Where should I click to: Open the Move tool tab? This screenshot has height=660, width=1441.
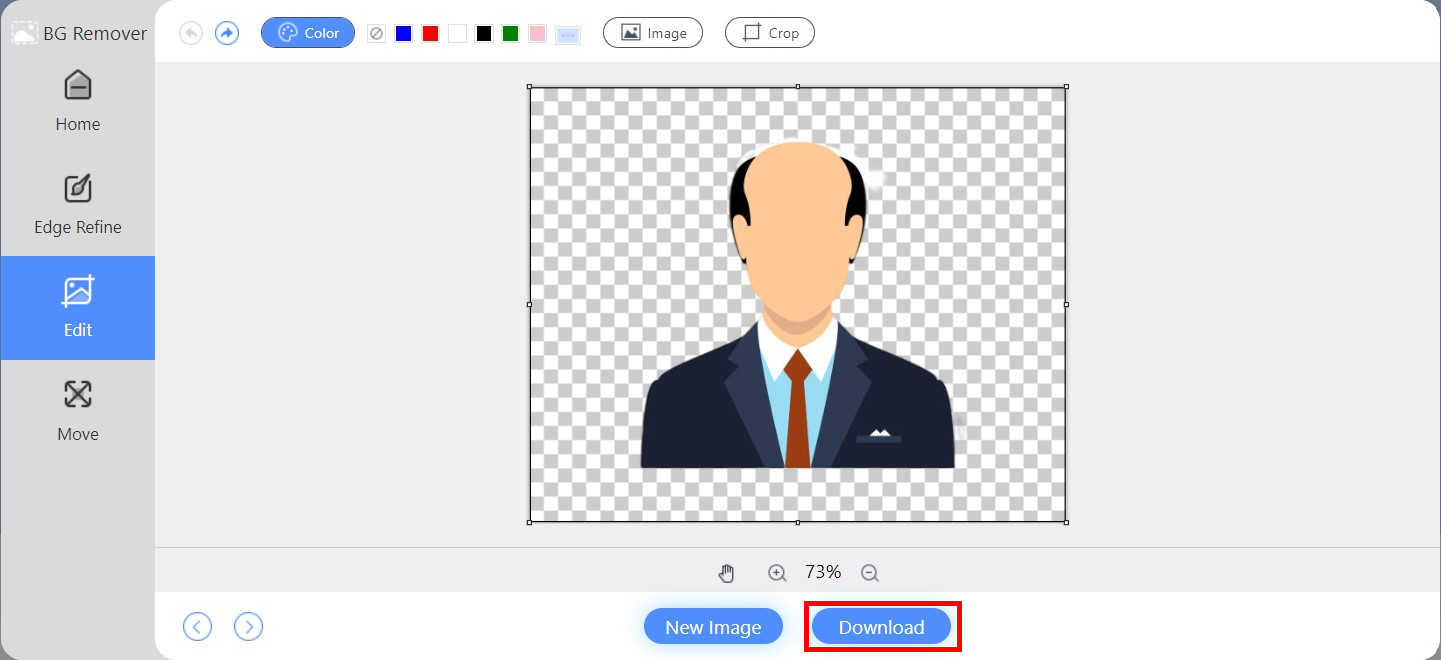[78, 410]
